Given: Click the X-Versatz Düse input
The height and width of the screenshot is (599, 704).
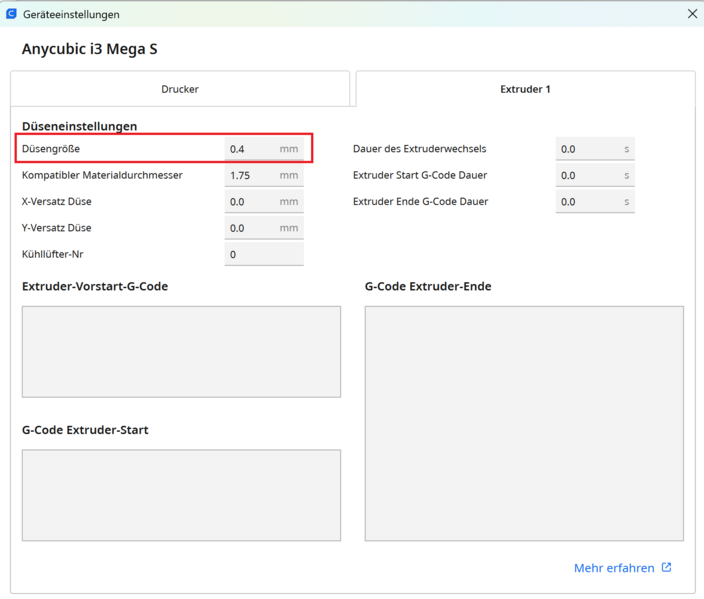Looking at the screenshot, I should click(264, 202).
